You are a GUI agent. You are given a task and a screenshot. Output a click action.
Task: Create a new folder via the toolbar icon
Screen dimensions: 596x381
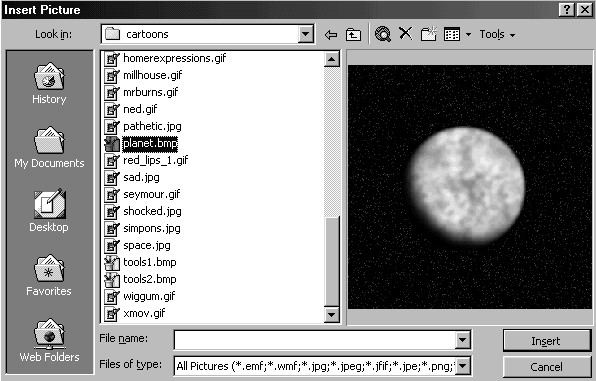coord(428,34)
